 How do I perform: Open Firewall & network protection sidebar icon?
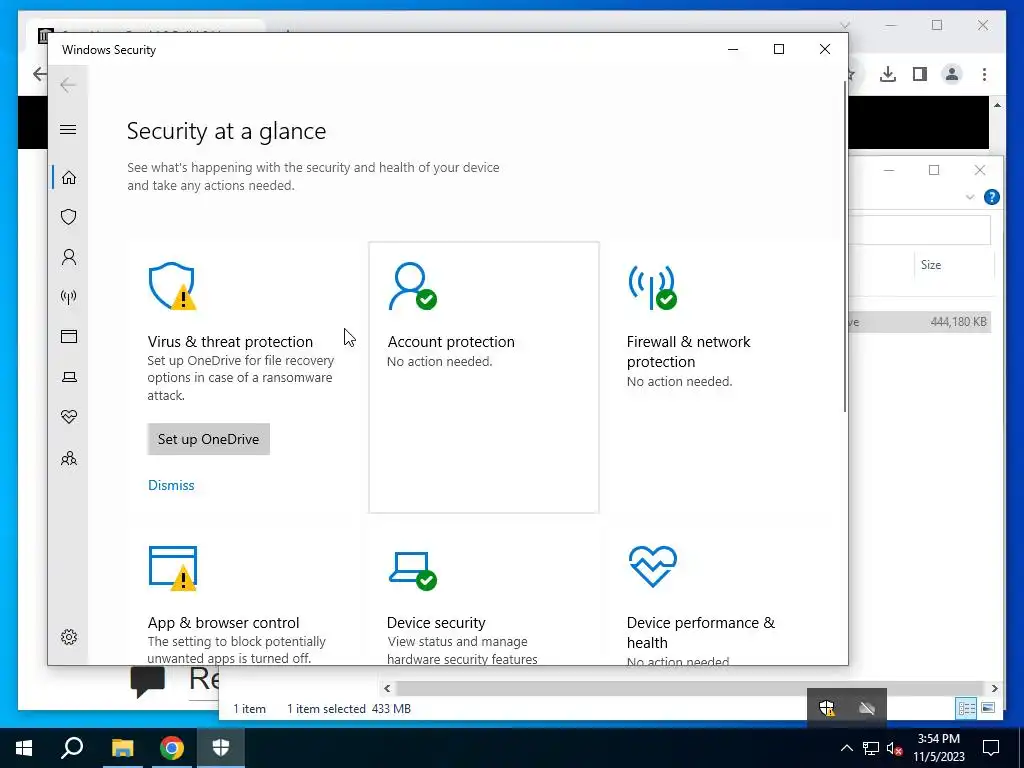click(x=69, y=297)
